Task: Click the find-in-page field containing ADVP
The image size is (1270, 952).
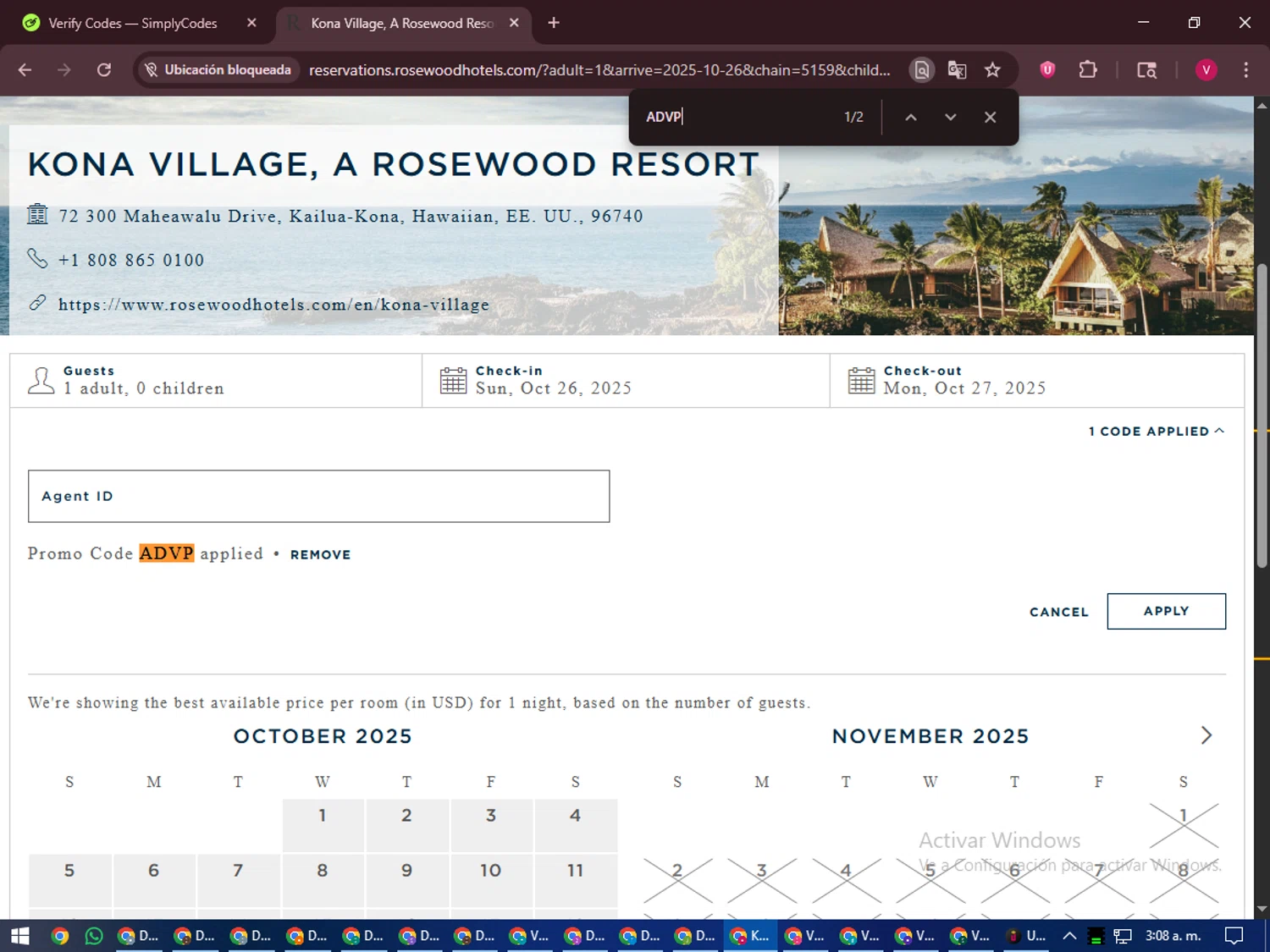Action: point(737,117)
